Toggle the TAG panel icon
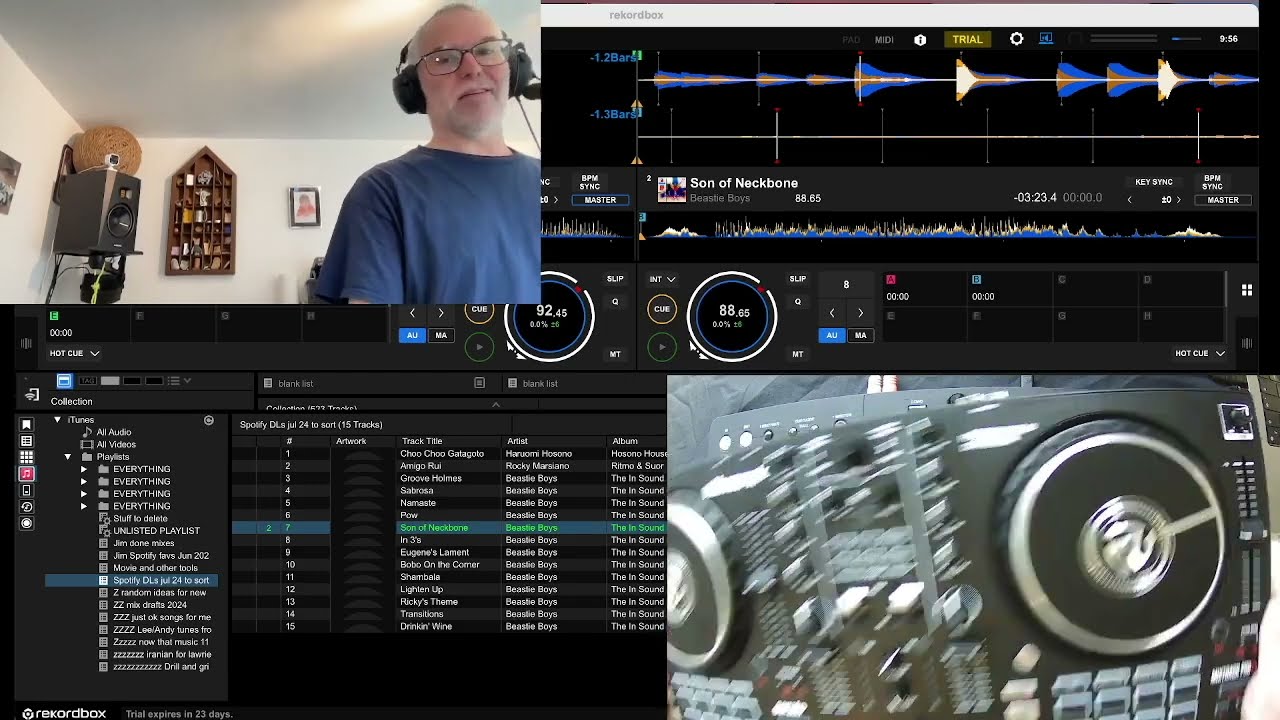Image resolution: width=1280 pixels, height=720 pixels. point(87,381)
